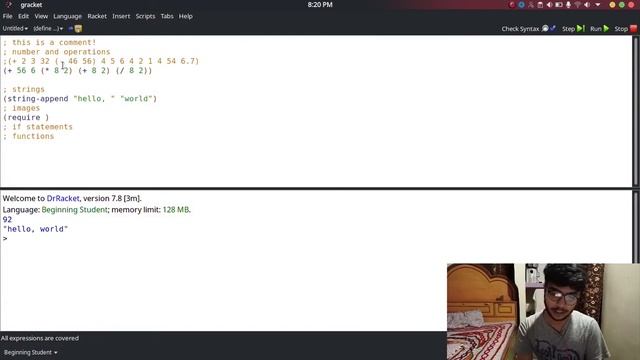Open the Insert menu
640x360 pixels.
coord(121,16)
